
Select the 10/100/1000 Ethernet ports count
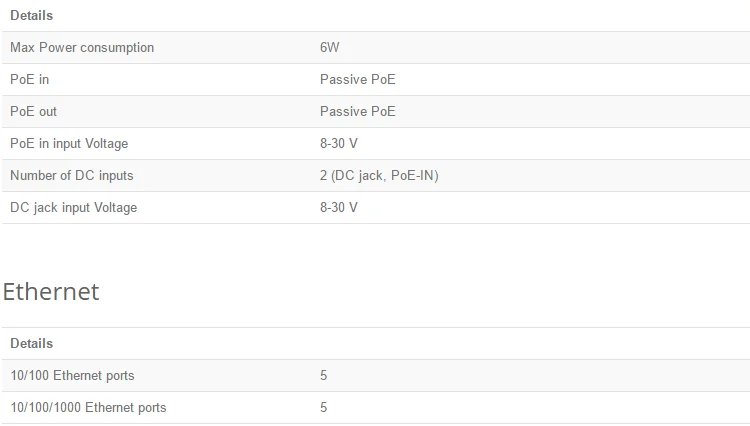pyautogui.click(x=324, y=407)
